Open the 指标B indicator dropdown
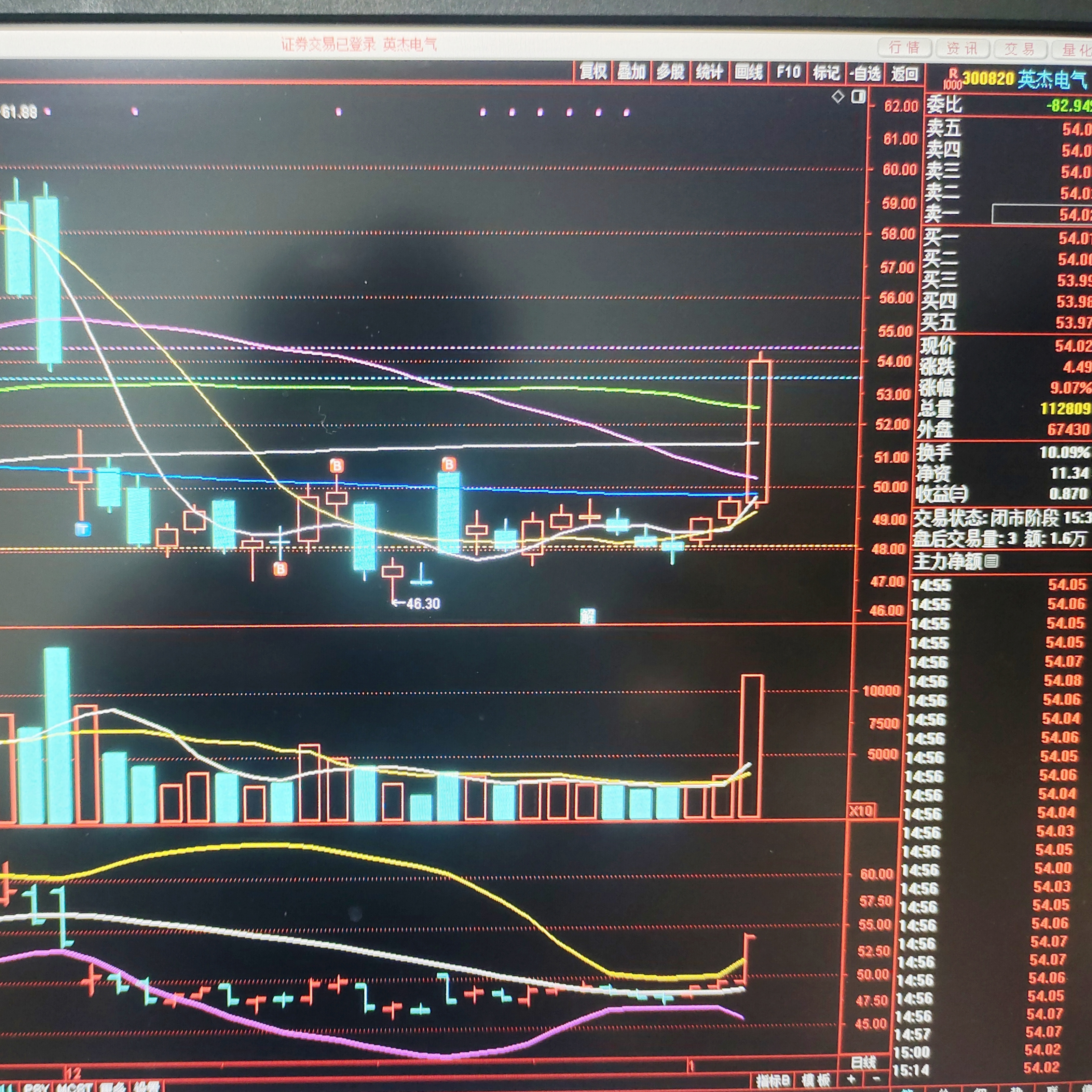1092x1092 pixels. (773, 1081)
